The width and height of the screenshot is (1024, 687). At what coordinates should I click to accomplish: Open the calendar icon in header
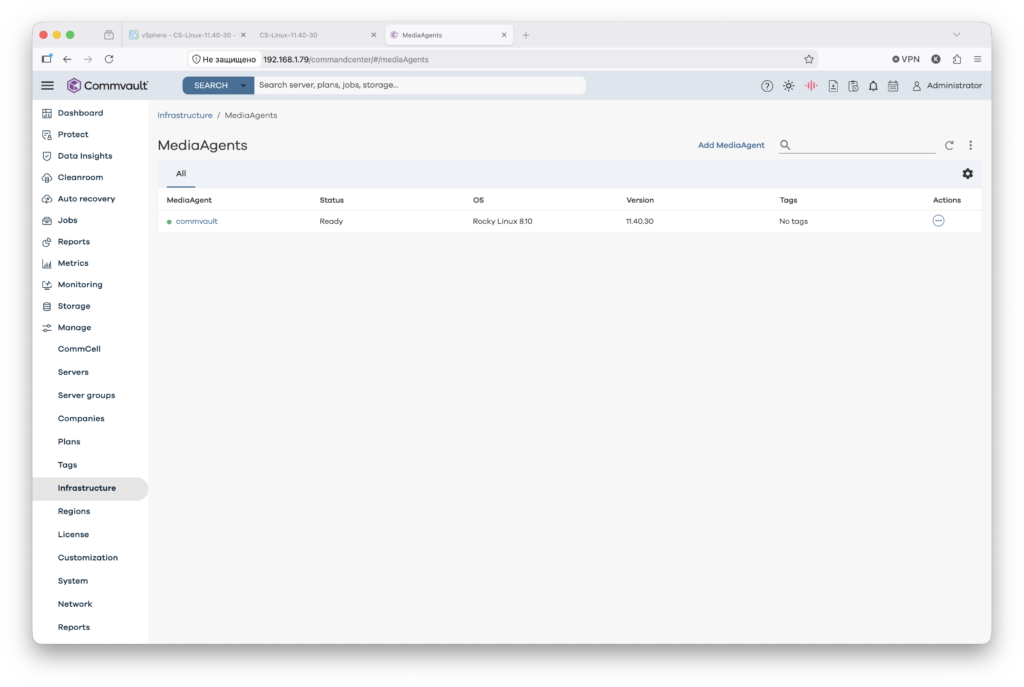tap(893, 86)
